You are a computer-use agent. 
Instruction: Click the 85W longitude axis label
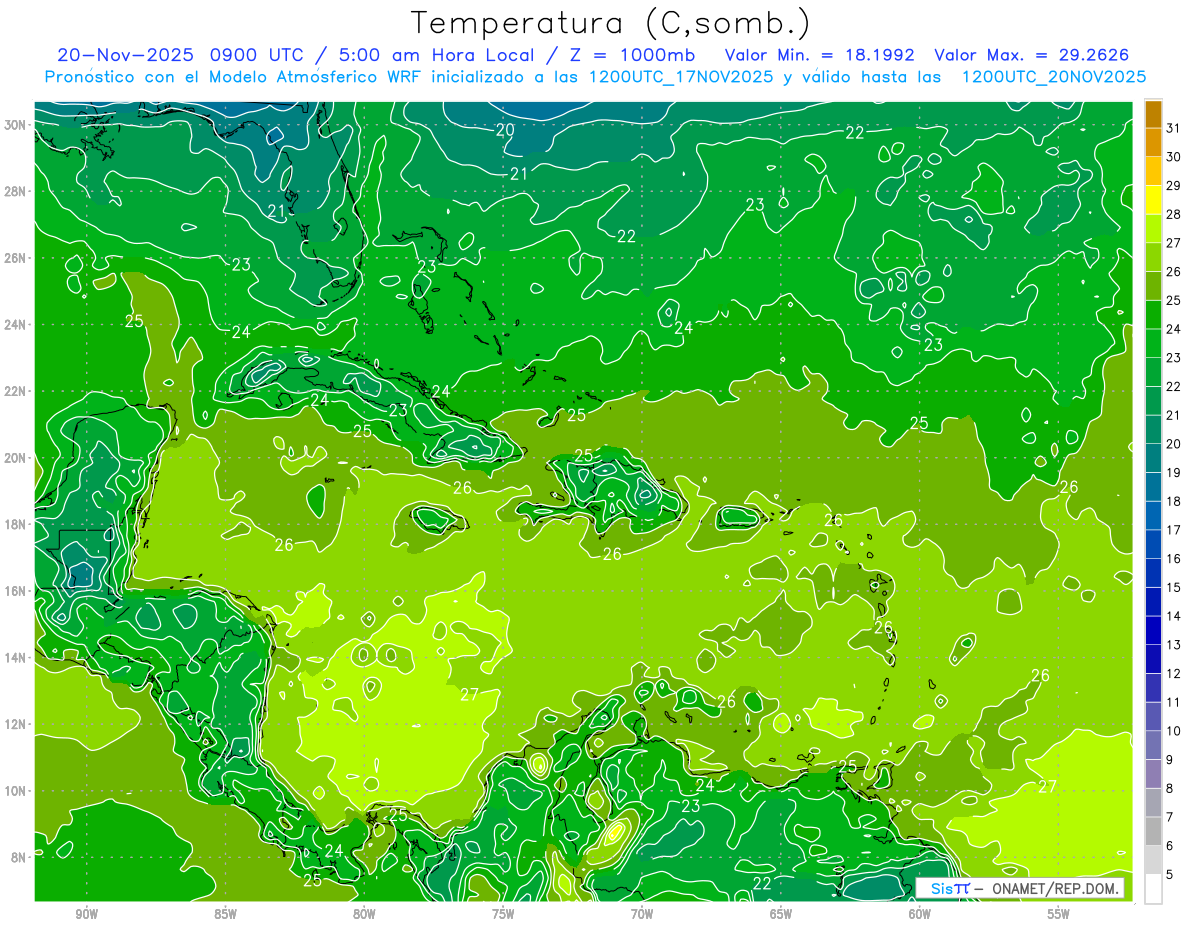(x=226, y=914)
